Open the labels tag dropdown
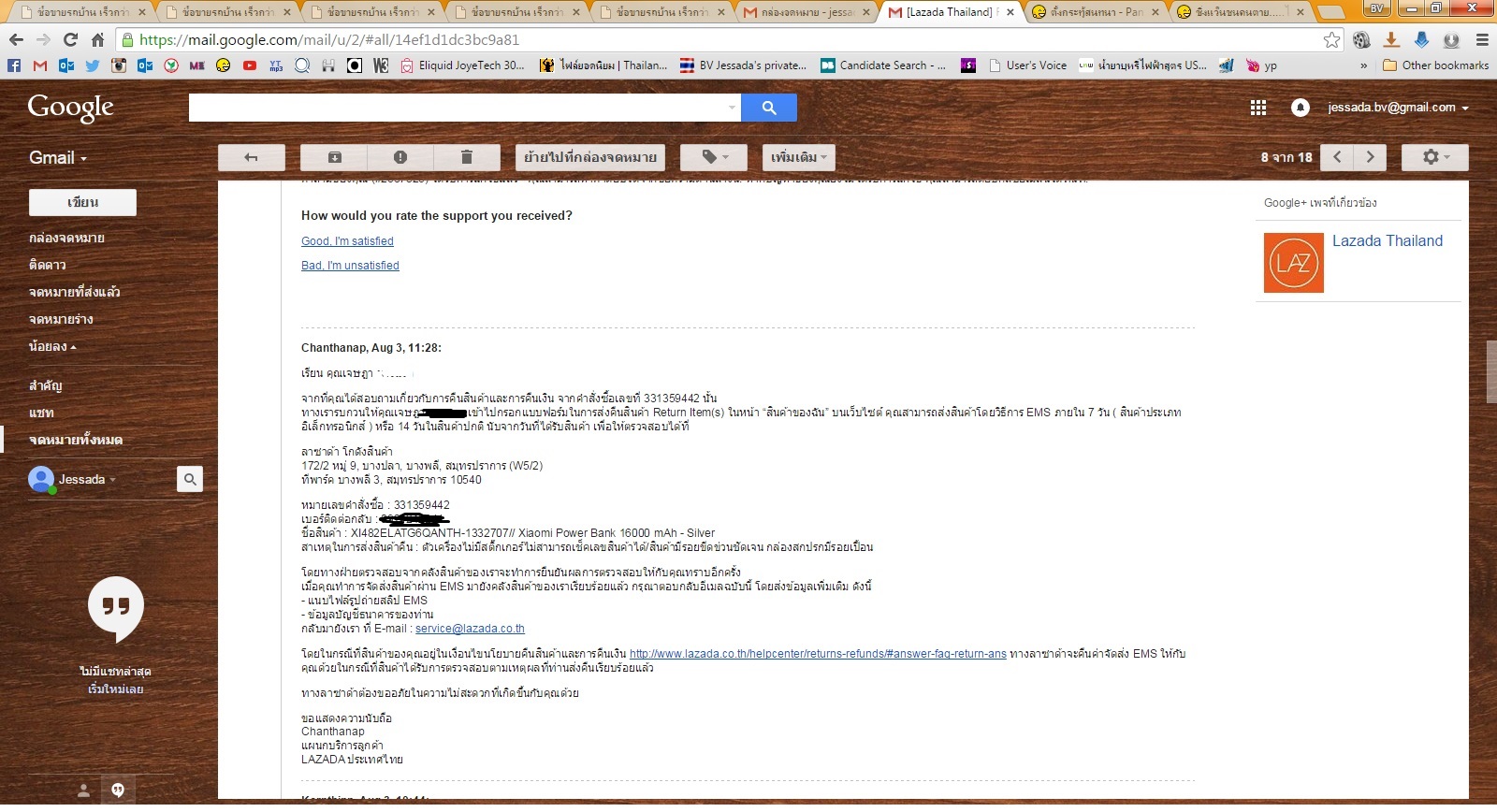Viewport: 1497px width, 812px height. tap(714, 157)
